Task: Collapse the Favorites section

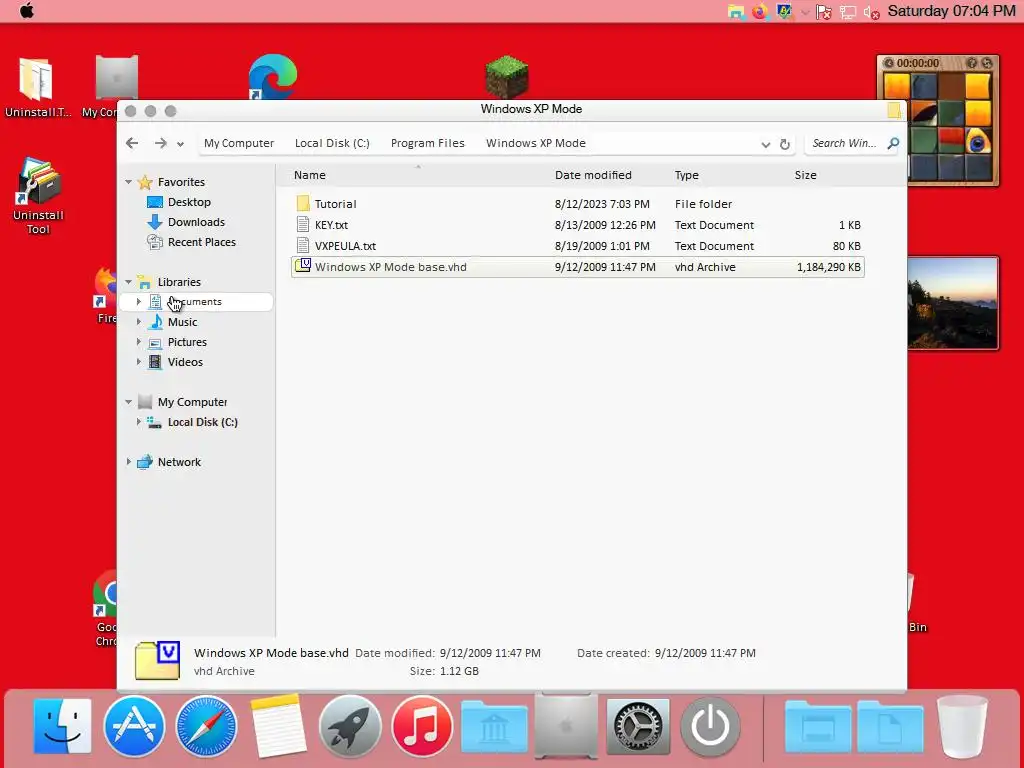Action: point(129,182)
